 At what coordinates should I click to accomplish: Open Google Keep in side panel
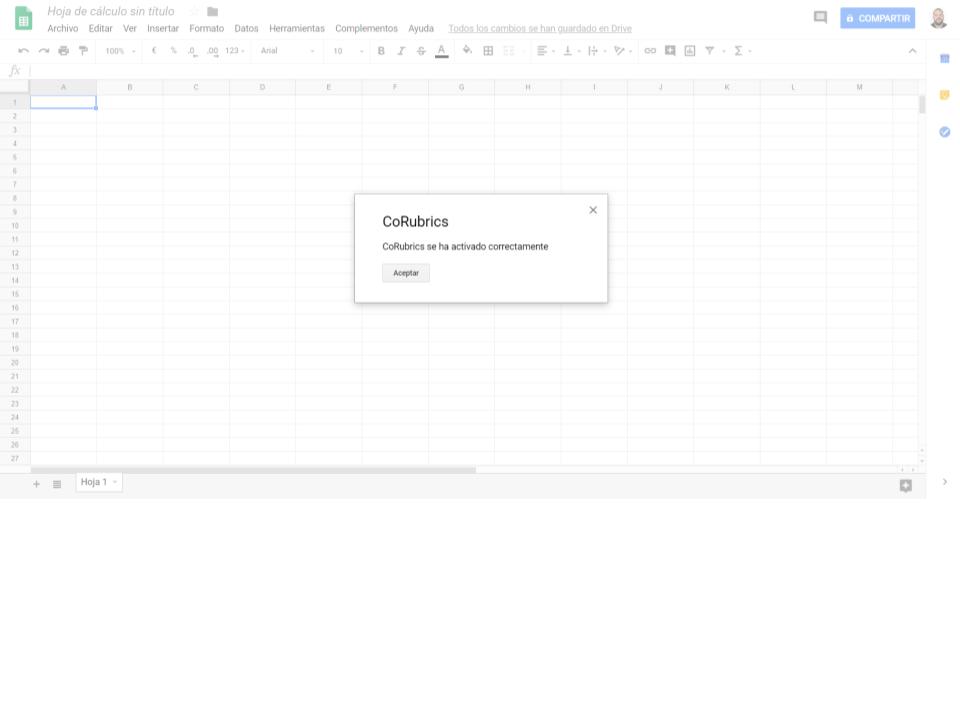point(944,95)
